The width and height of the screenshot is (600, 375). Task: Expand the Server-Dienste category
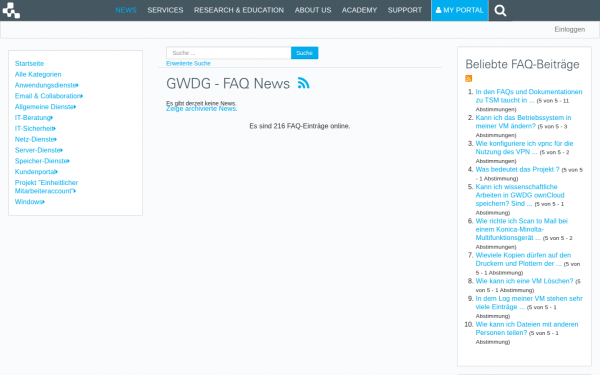39,150
